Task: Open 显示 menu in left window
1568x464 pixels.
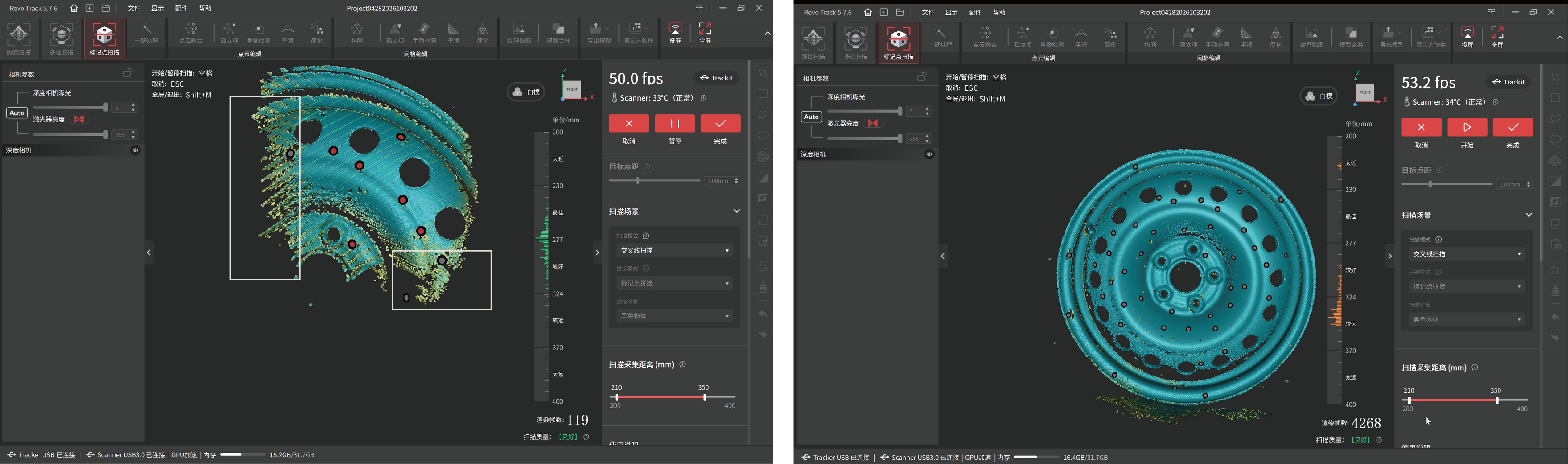Action: click(158, 9)
